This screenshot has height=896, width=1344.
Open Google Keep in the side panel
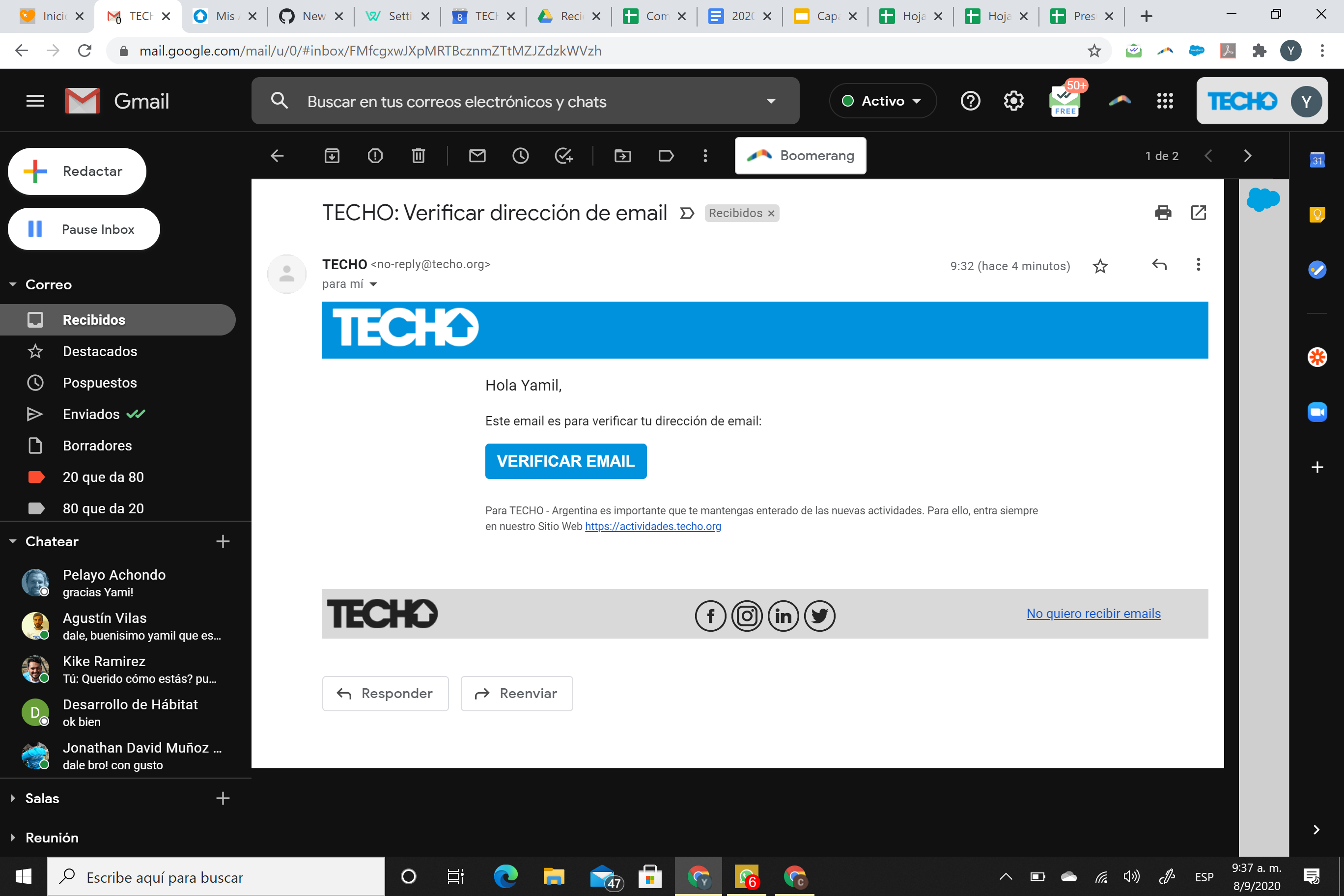(x=1317, y=214)
